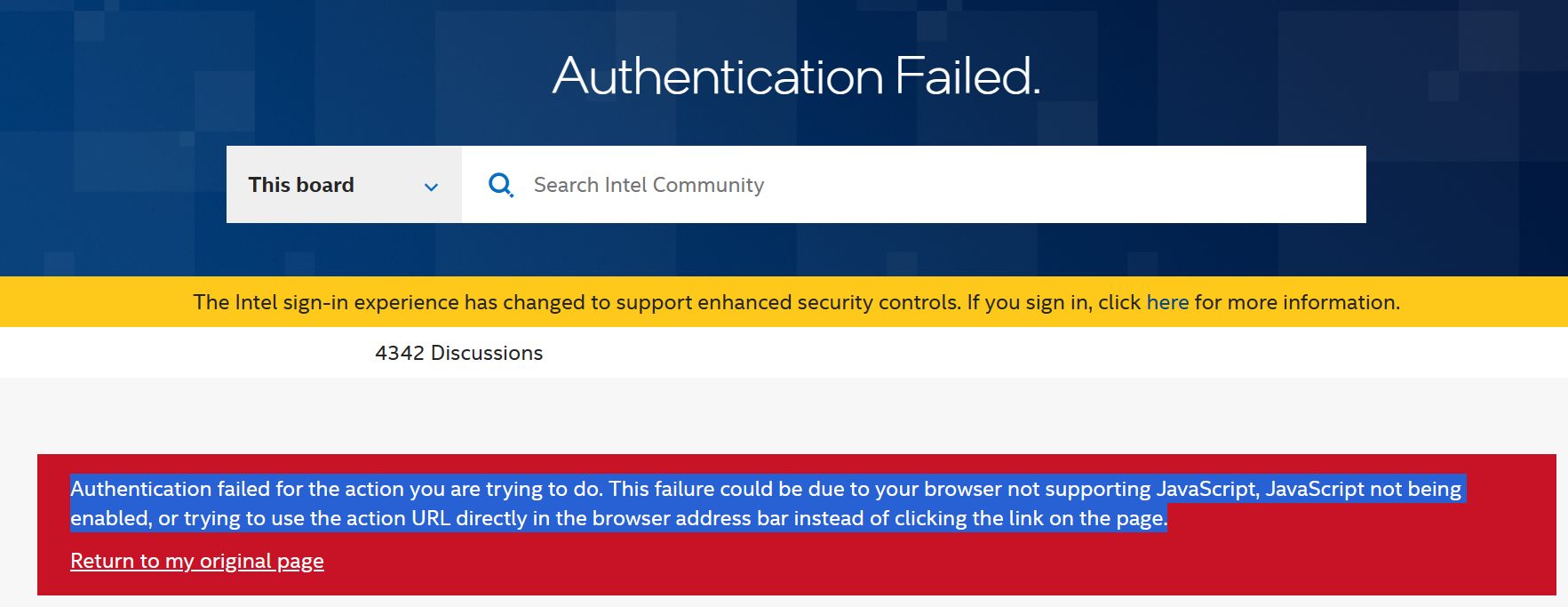Click the down arrow next to This board
This screenshot has height=607, width=1568.
pyautogui.click(x=432, y=187)
